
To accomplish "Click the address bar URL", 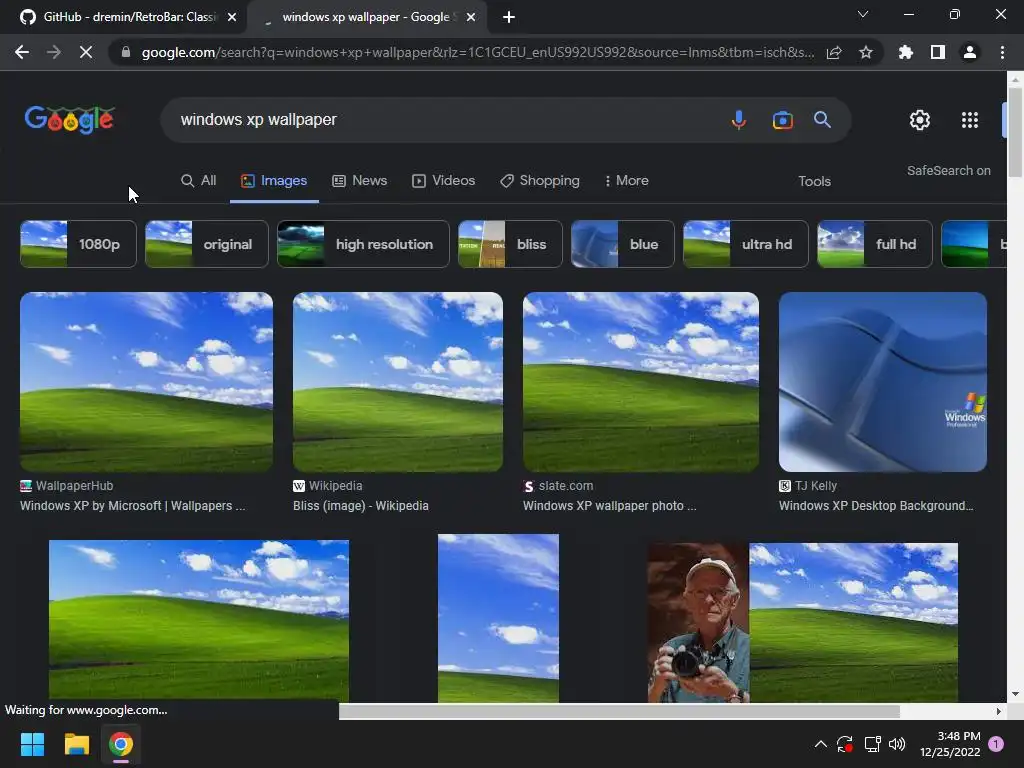I will [477, 52].
